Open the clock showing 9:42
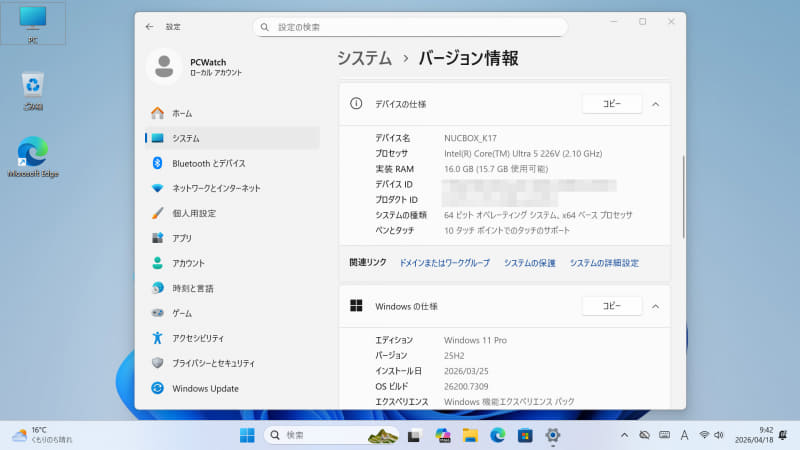The image size is (800, 450). pos(754,435)
